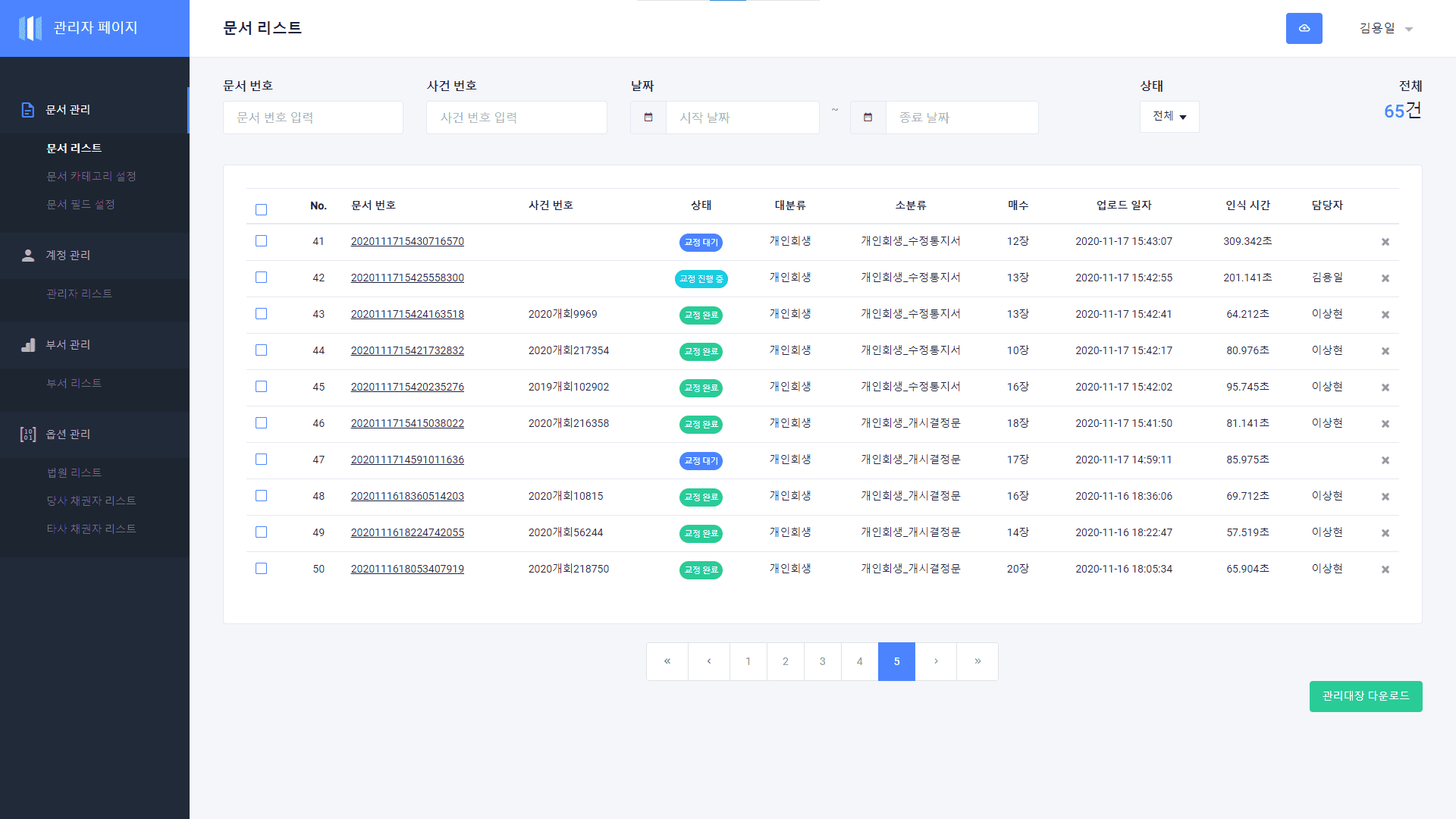Click the 계정 관리 person icon

click(x=28, y=256)
